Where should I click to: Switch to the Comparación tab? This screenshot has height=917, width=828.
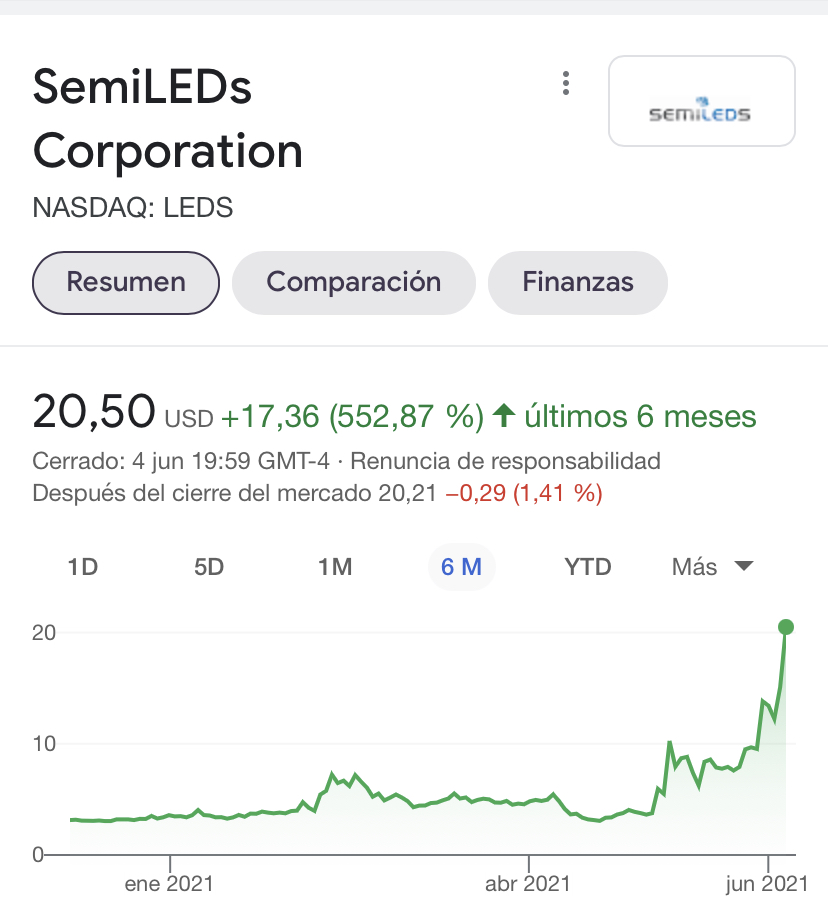(354, 282)
